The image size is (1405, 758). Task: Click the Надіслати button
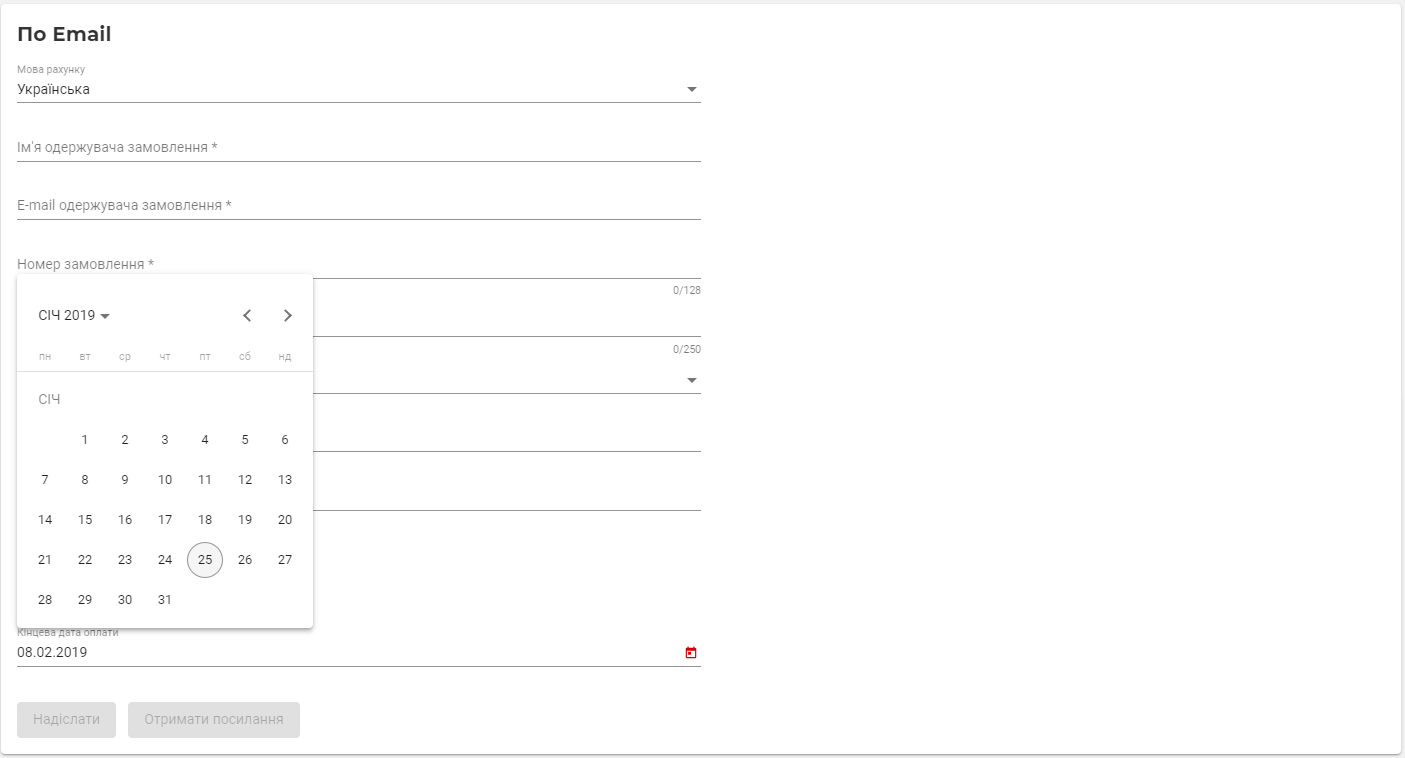pos(67,720)
